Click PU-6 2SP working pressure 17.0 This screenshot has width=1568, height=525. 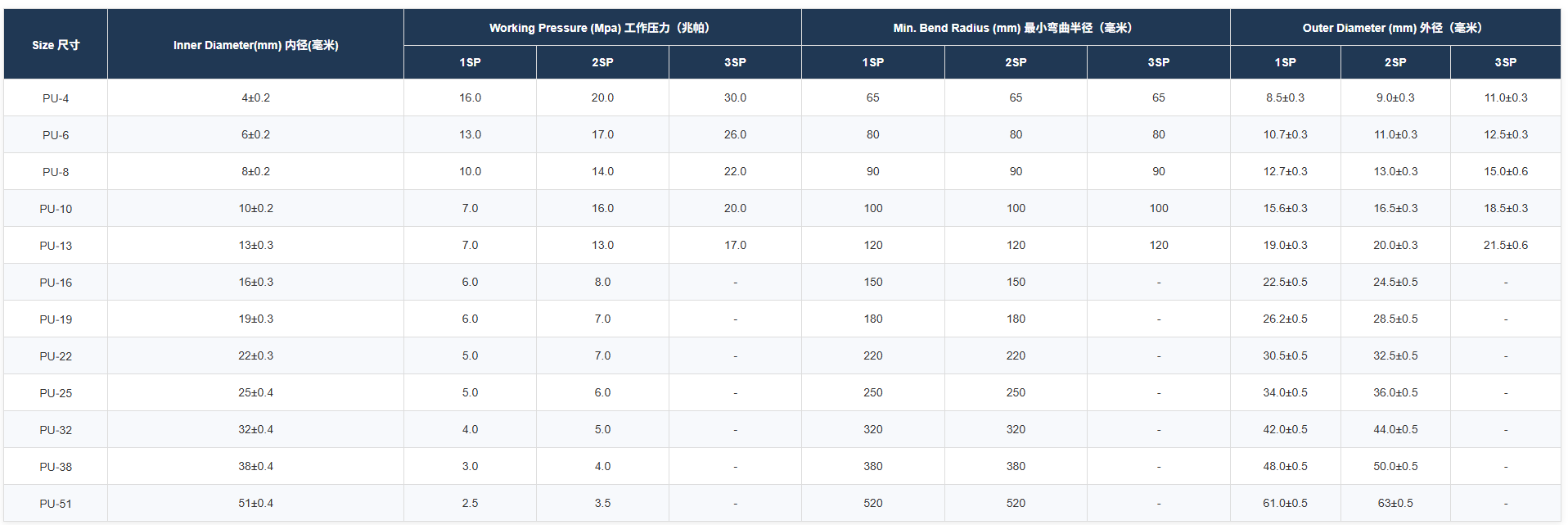602,134
